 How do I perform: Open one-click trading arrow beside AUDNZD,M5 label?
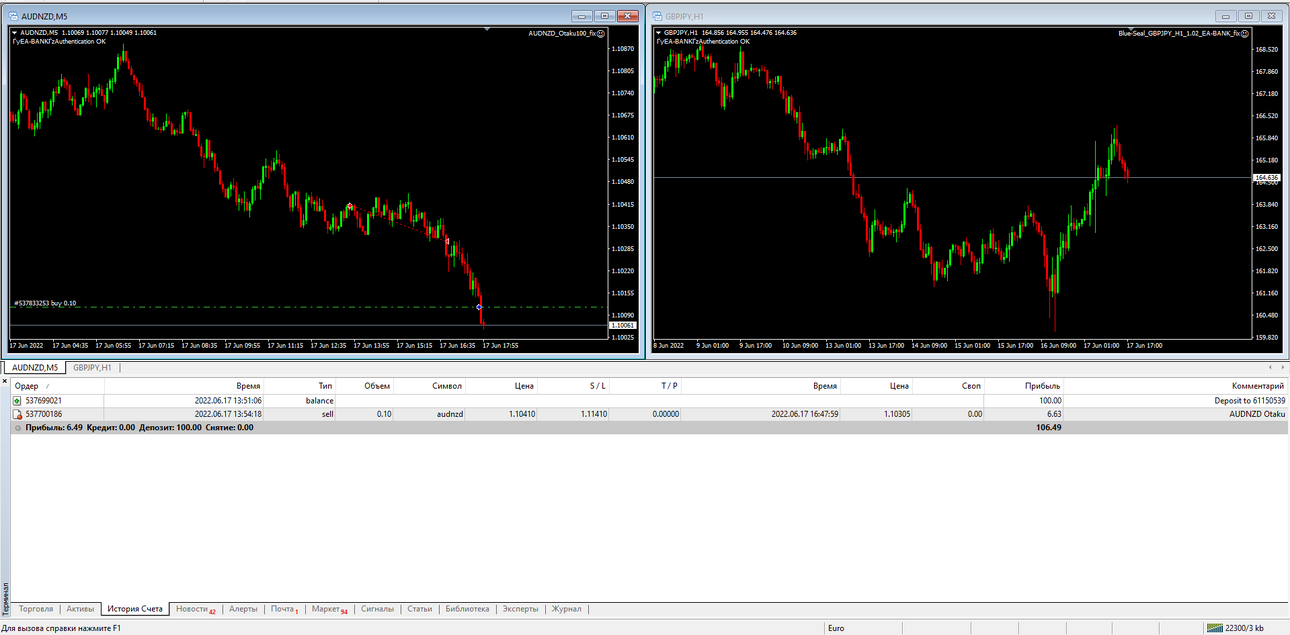click(14, 33)
